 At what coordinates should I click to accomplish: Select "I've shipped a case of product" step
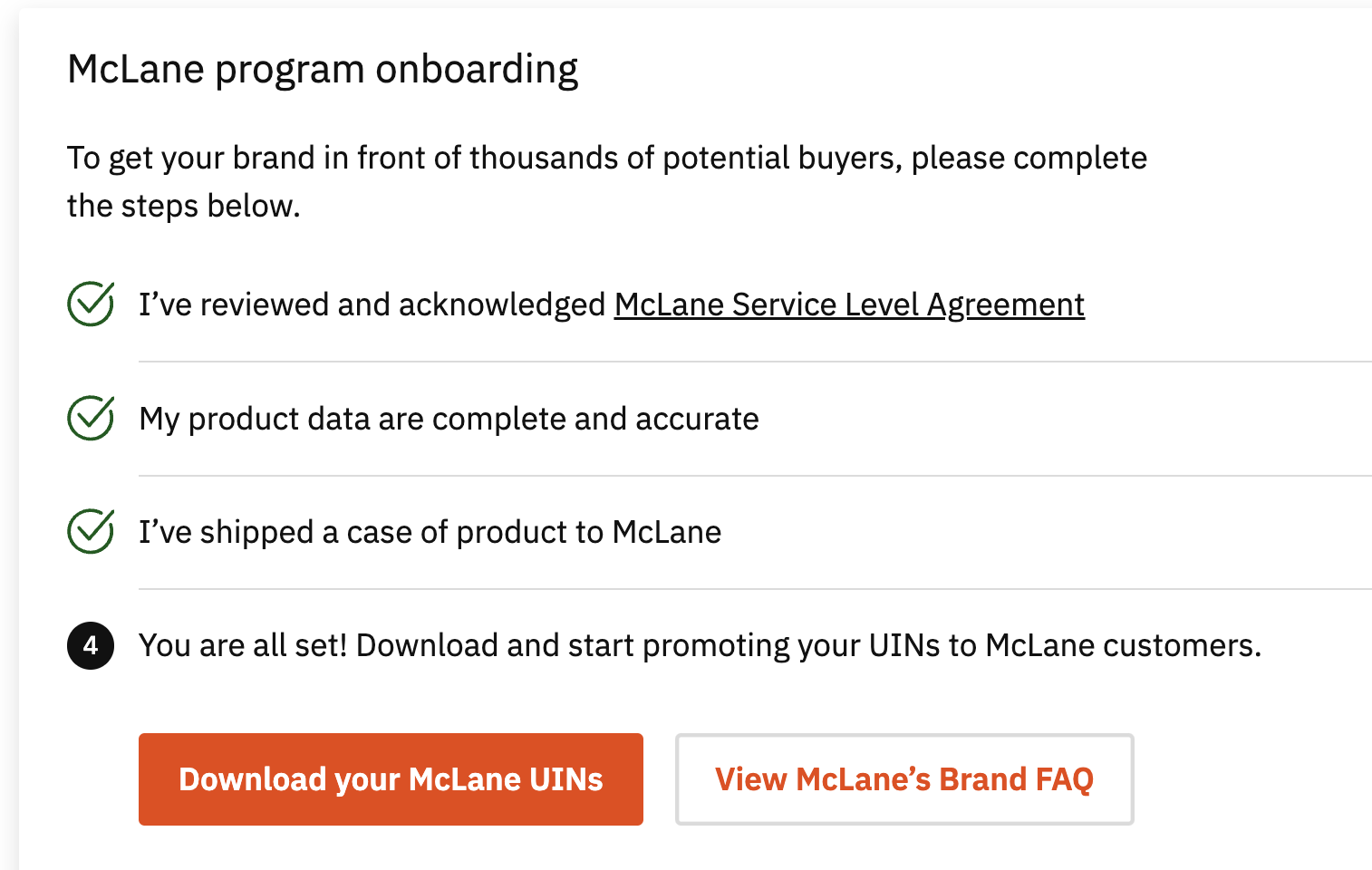(430, 532)
